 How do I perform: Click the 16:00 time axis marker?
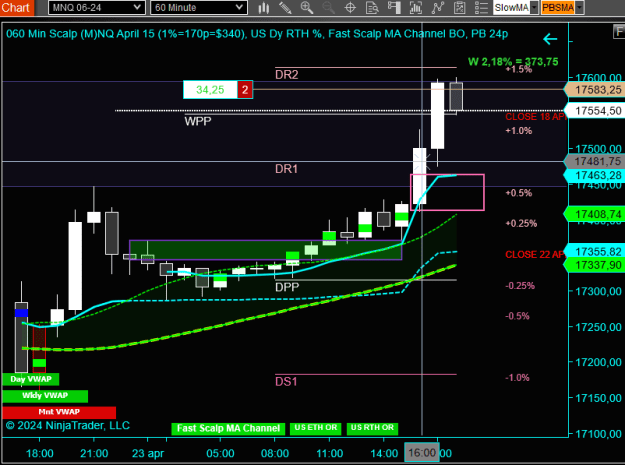[x=422, y=453]
